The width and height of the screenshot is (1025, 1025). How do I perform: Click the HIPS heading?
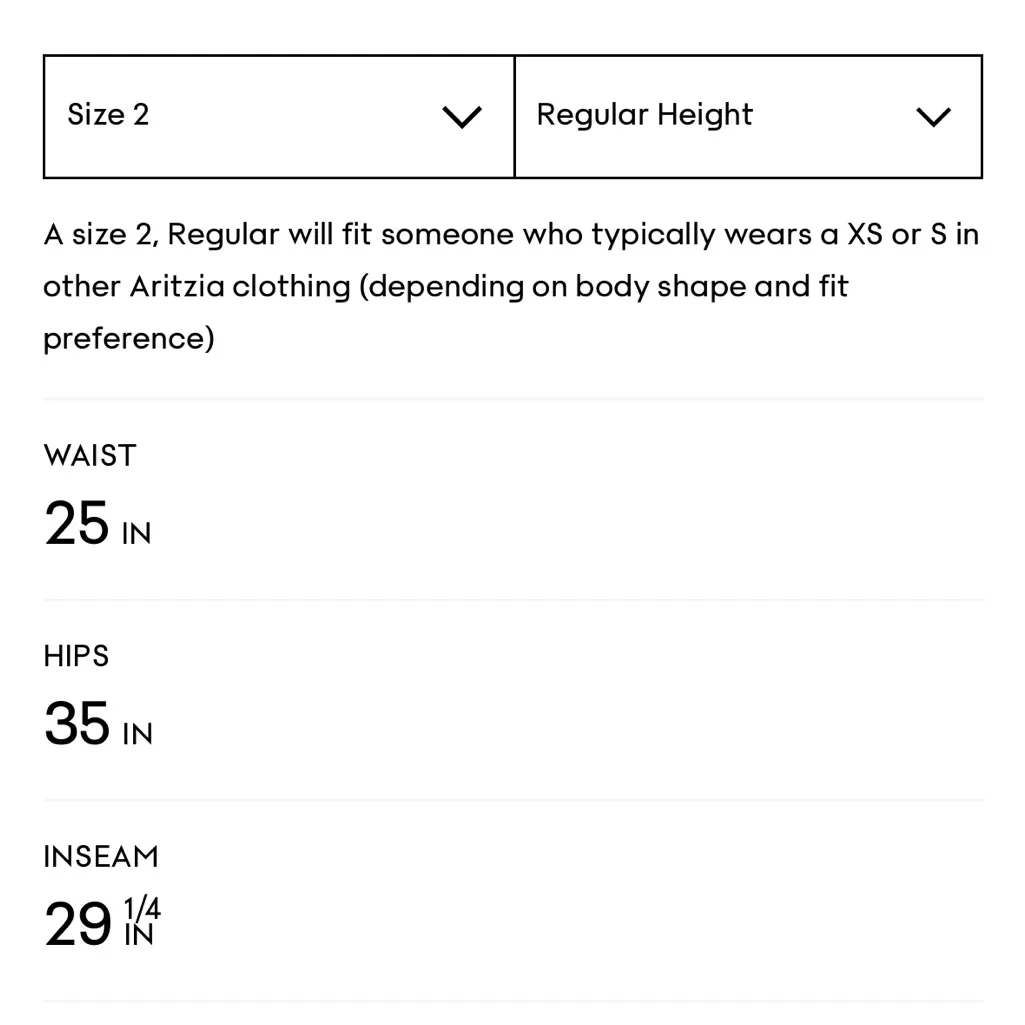(x=76, y=656)
